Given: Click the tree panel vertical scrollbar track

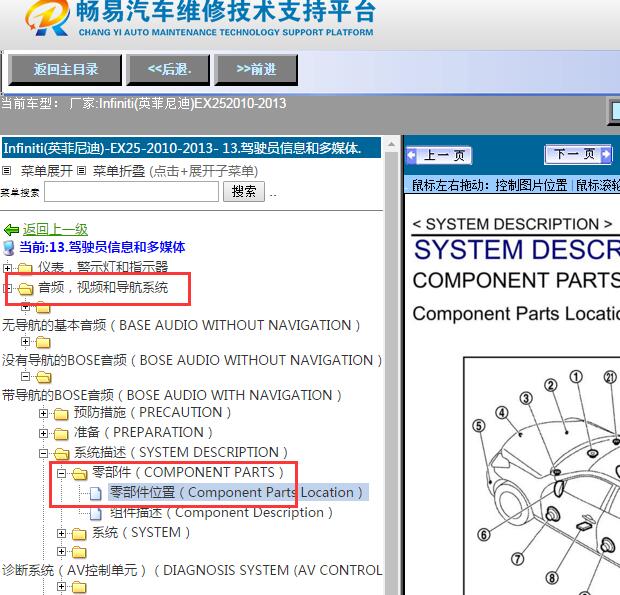Looking at the screenshot, I should tap(391, 372).
